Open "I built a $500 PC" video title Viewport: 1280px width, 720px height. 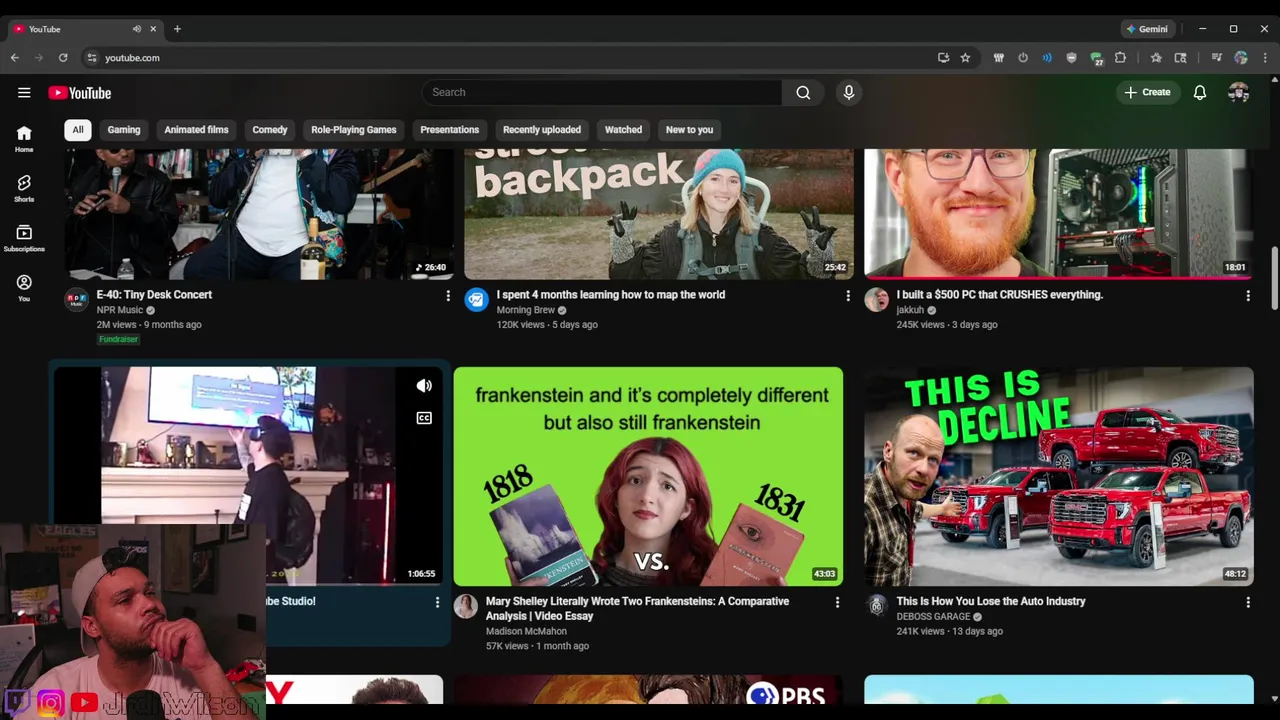[x=1000, y=295]
